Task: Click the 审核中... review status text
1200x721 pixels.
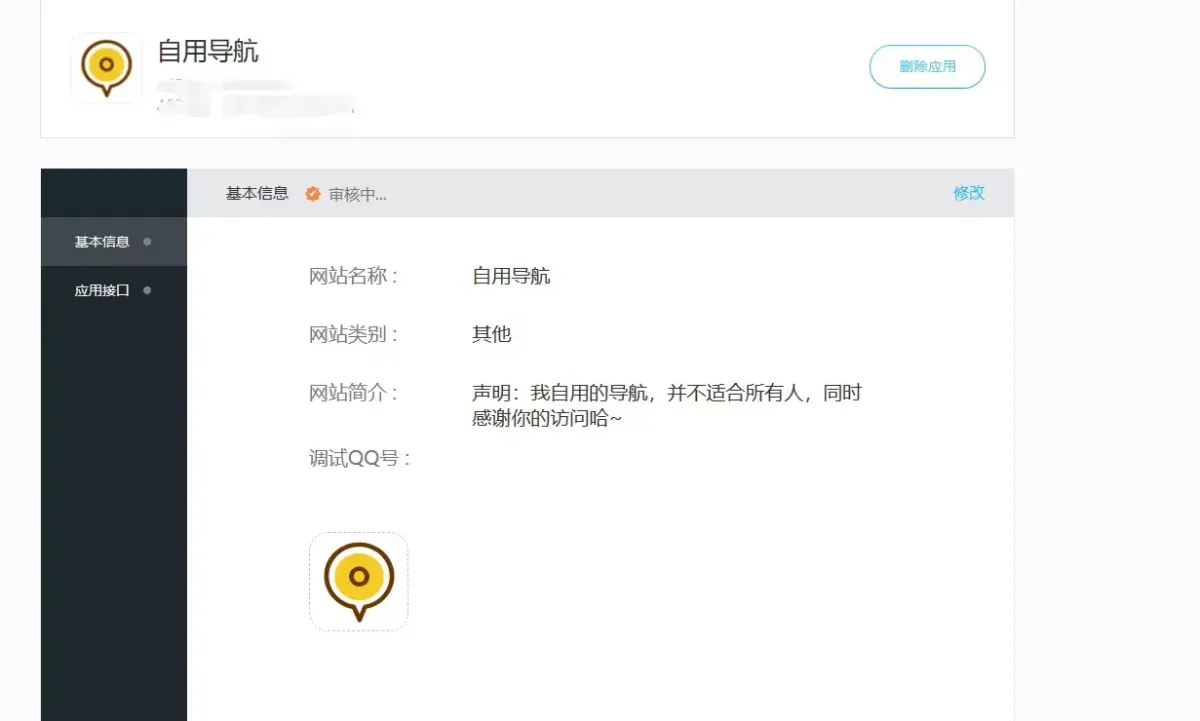Action: [357, 195]
